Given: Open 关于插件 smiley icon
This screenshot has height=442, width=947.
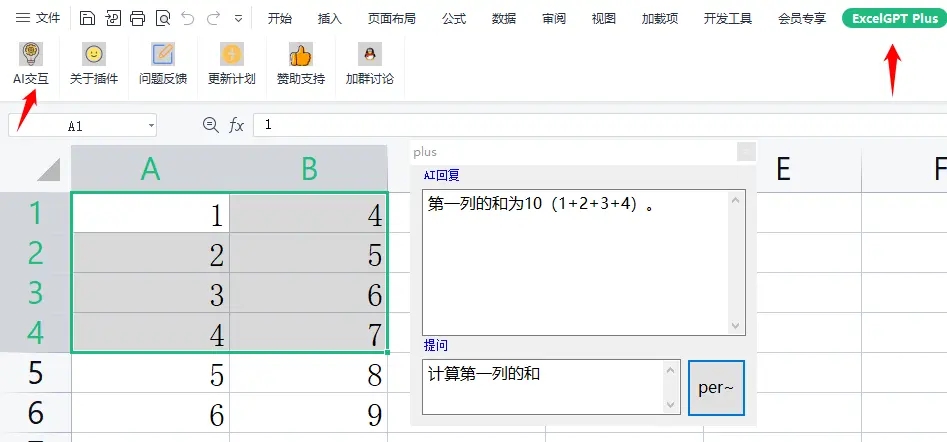Looking at the screenshot, I should click(x=93, y=54).
